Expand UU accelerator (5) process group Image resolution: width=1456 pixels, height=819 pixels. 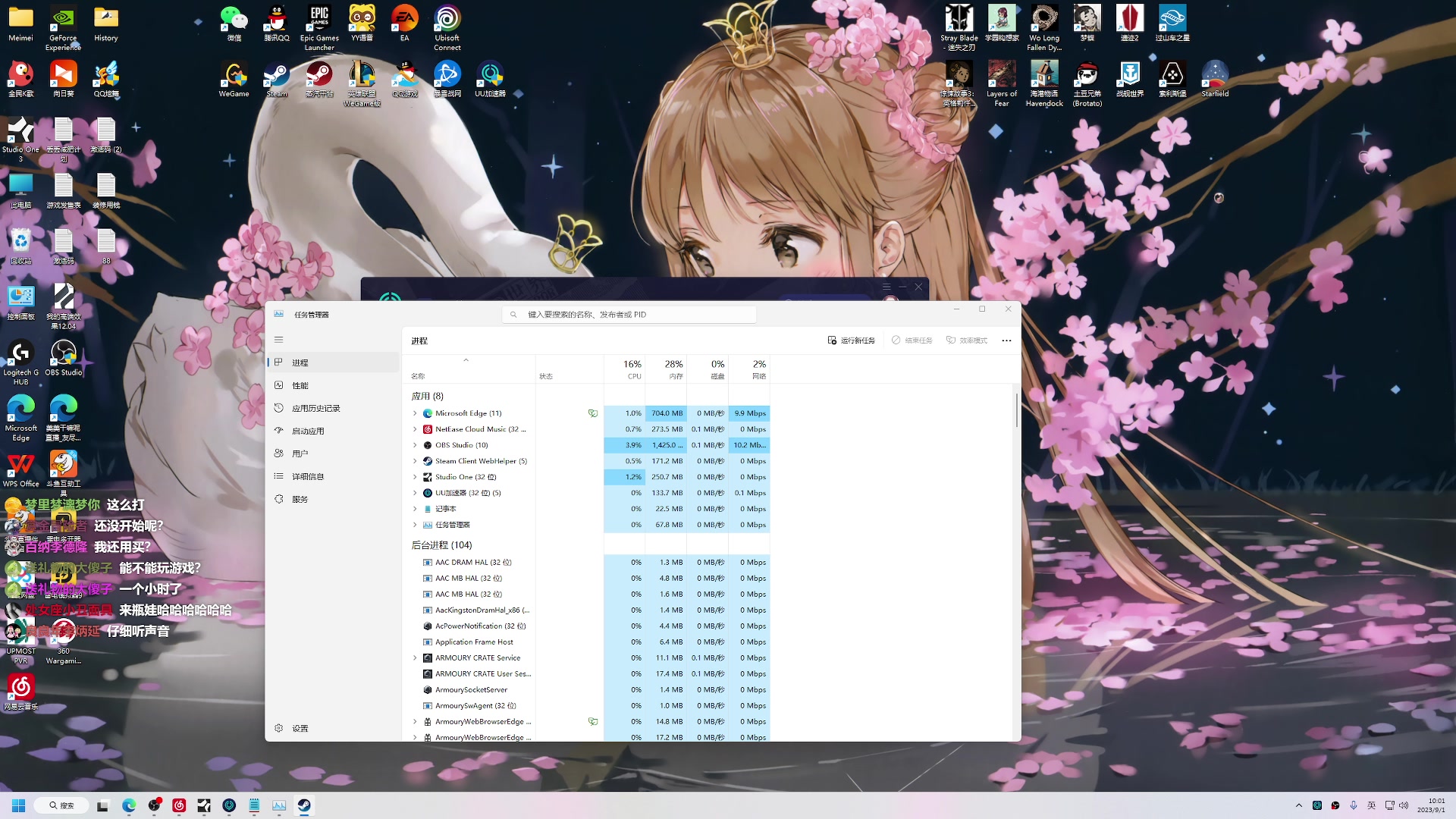point(415,493)
